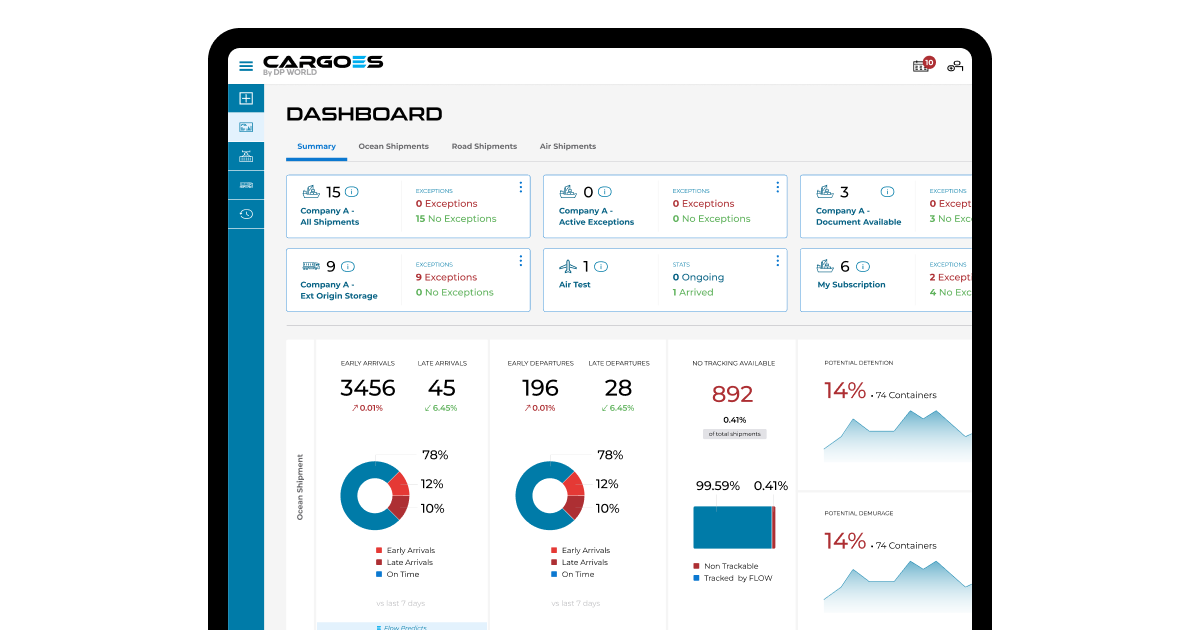The height and width of the screenshot is (630, 1200).
Task: Open Company A - Ext Origin Storage link
Action: click(339, 291)
